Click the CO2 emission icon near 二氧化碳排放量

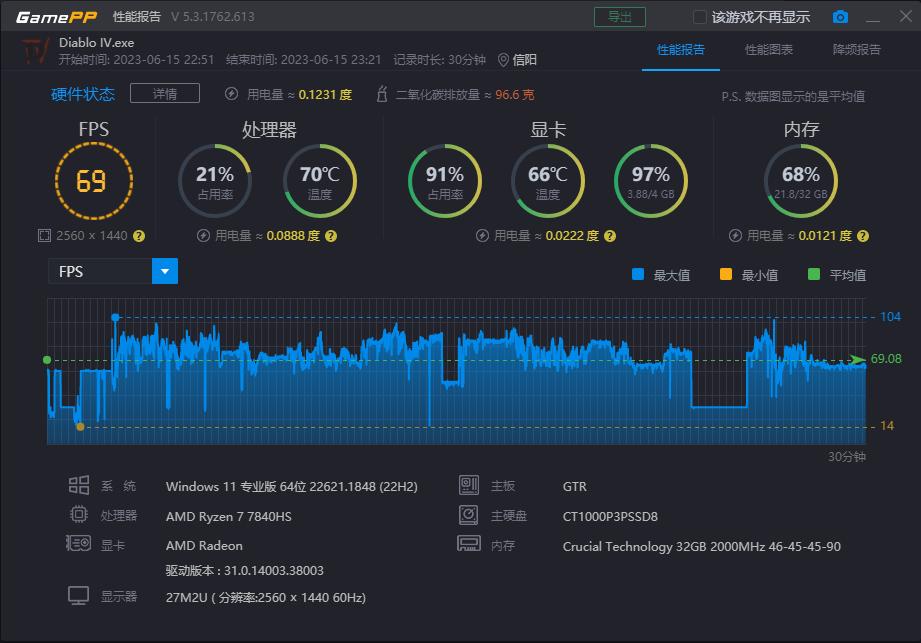[x=381, y=95]
